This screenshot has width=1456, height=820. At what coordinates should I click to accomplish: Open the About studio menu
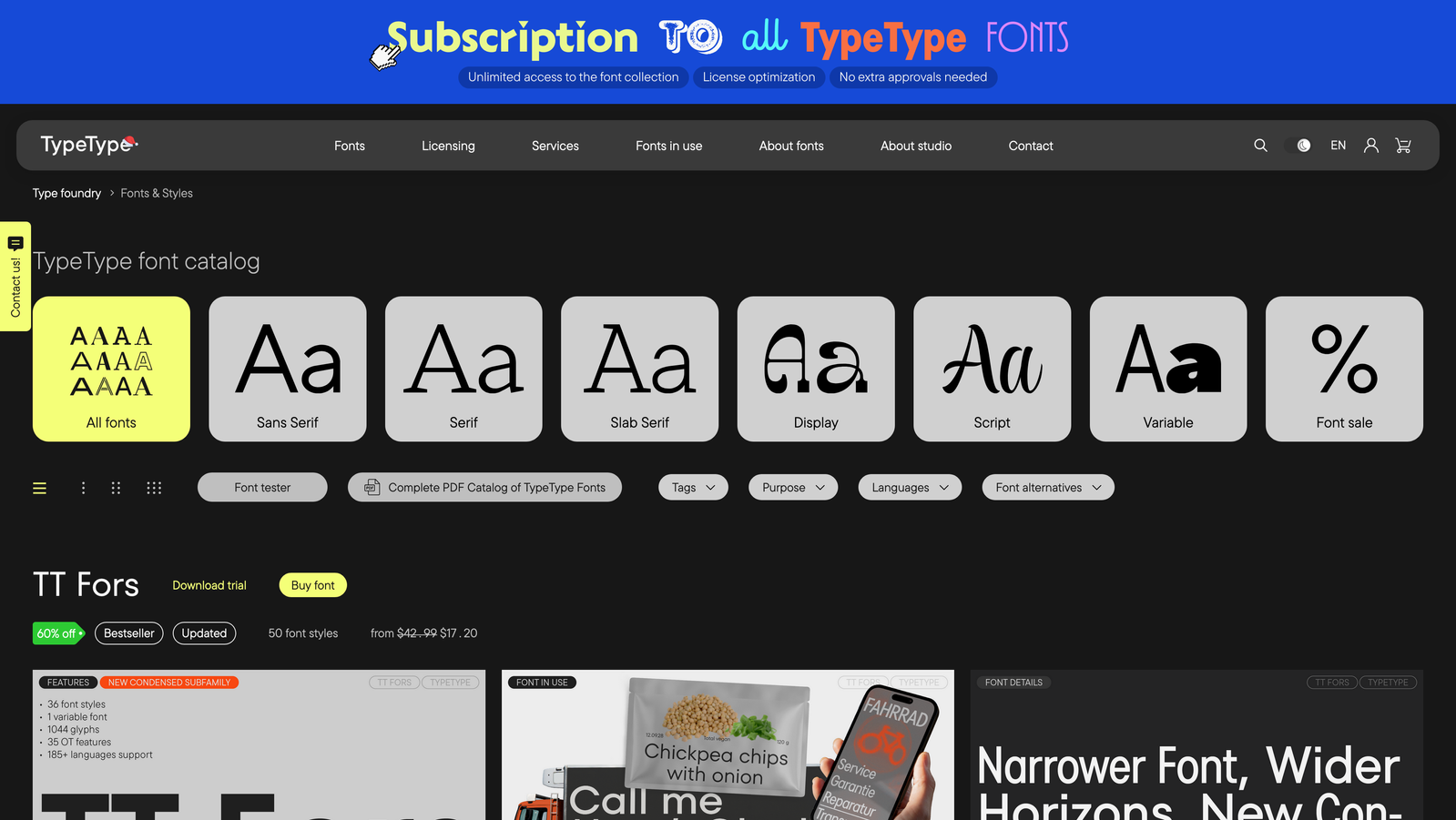pyautogui.click(x=916, y=146)
